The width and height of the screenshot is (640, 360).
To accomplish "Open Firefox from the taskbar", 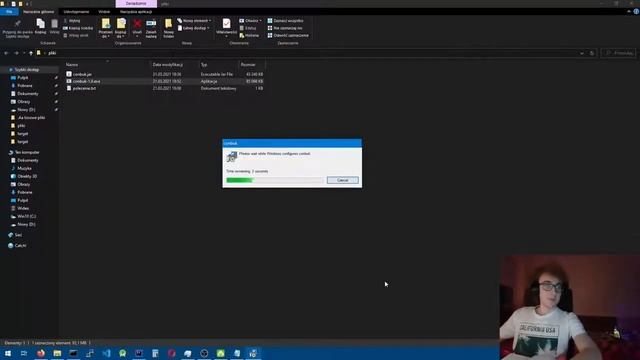I will pos(41,353).
